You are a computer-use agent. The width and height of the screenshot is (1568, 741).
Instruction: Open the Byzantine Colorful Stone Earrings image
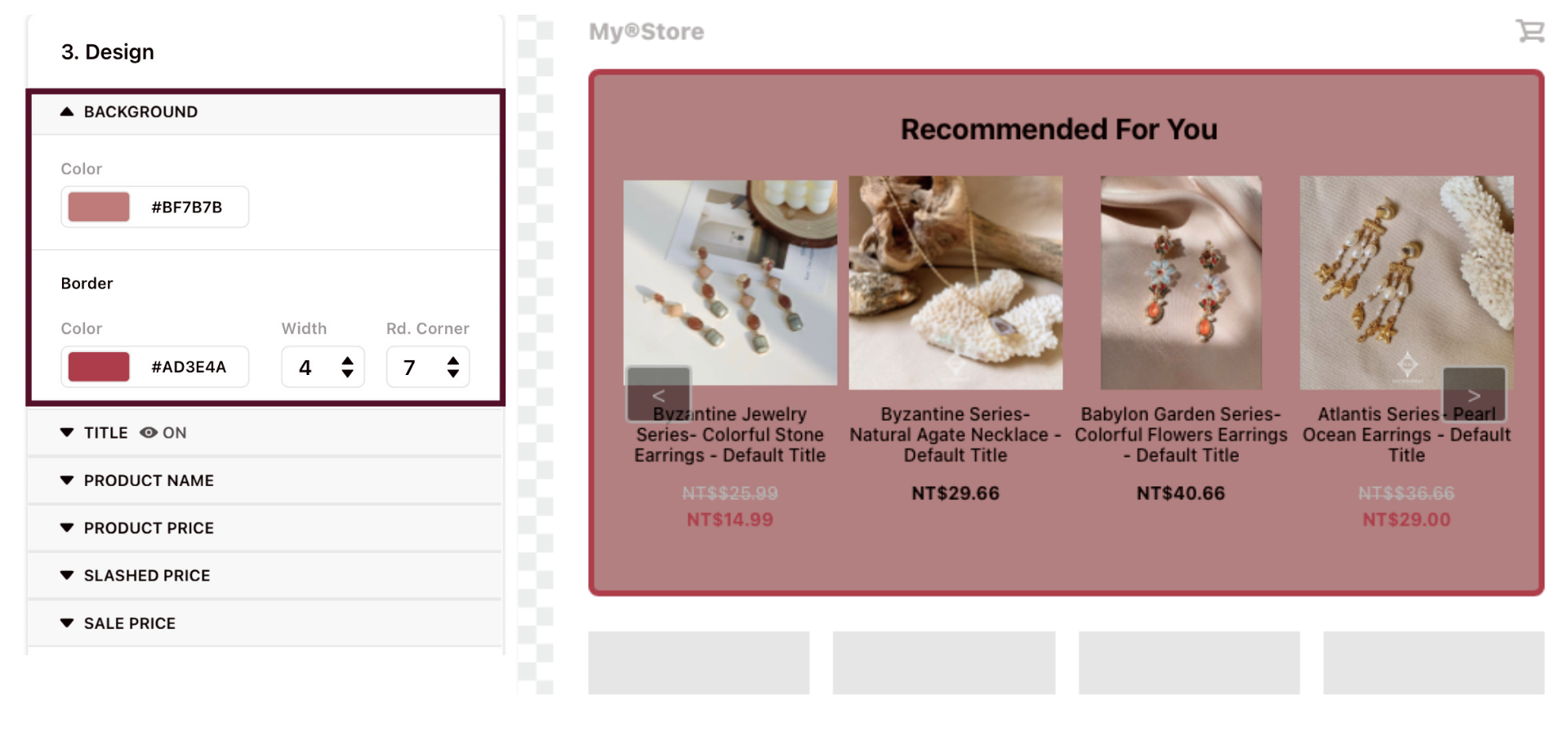pyautogui.click(x=730, y=283)
